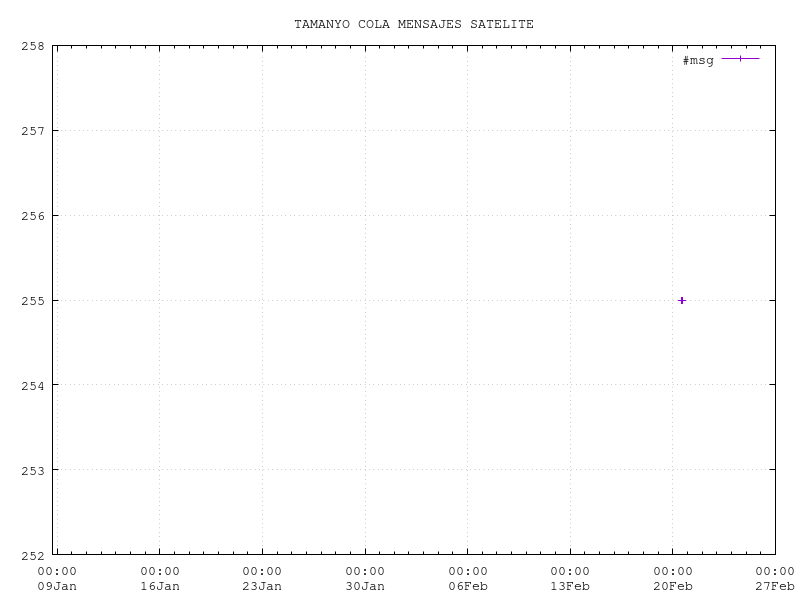Click y-axis label 255
Image resolution: width=800 pixels, height=600 pixels.
[x=33, y=301]
